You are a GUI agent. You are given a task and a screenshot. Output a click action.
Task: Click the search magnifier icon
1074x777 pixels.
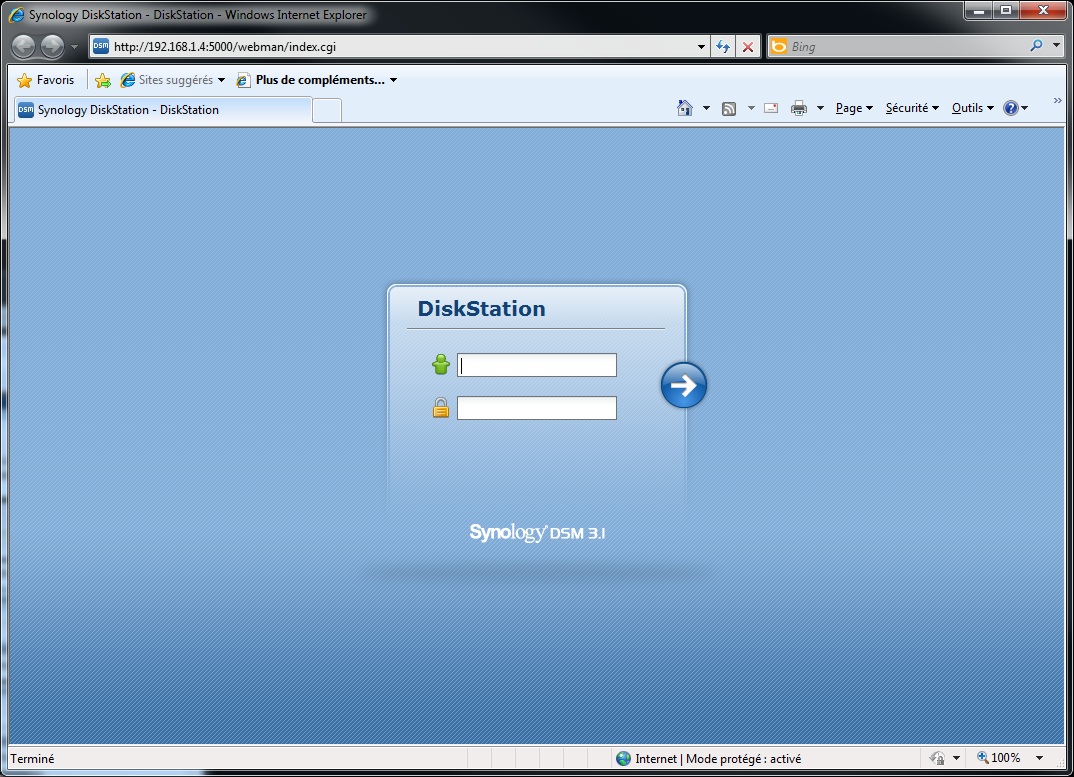click(x=1036, y=46)
